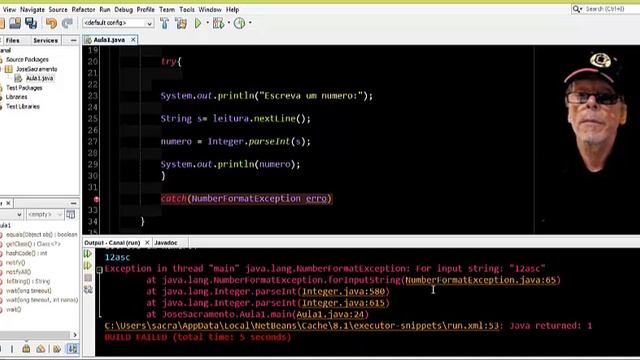Open the Source menu
The image size is (640, 360).
click(x=58, y=9)
